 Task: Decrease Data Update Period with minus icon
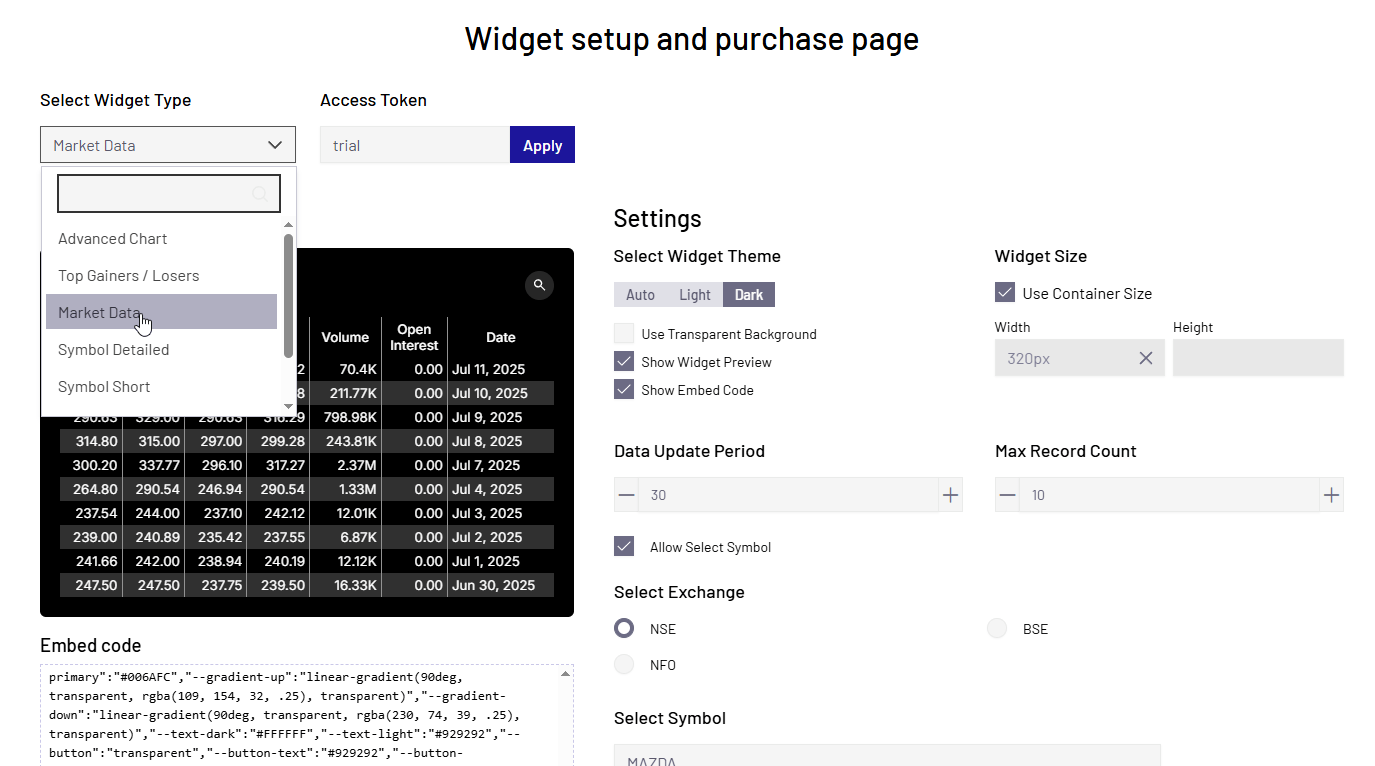click(x=627, y=495)
